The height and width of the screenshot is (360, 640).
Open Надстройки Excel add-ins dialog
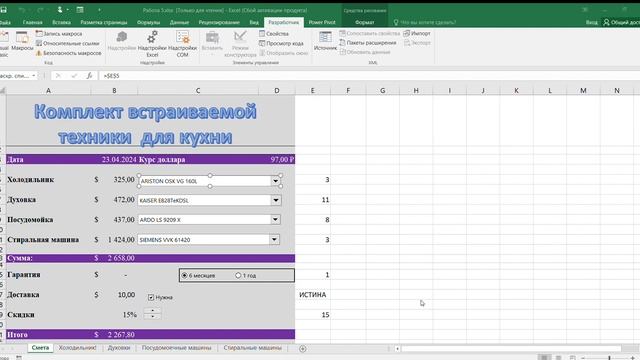click(152, 43)
